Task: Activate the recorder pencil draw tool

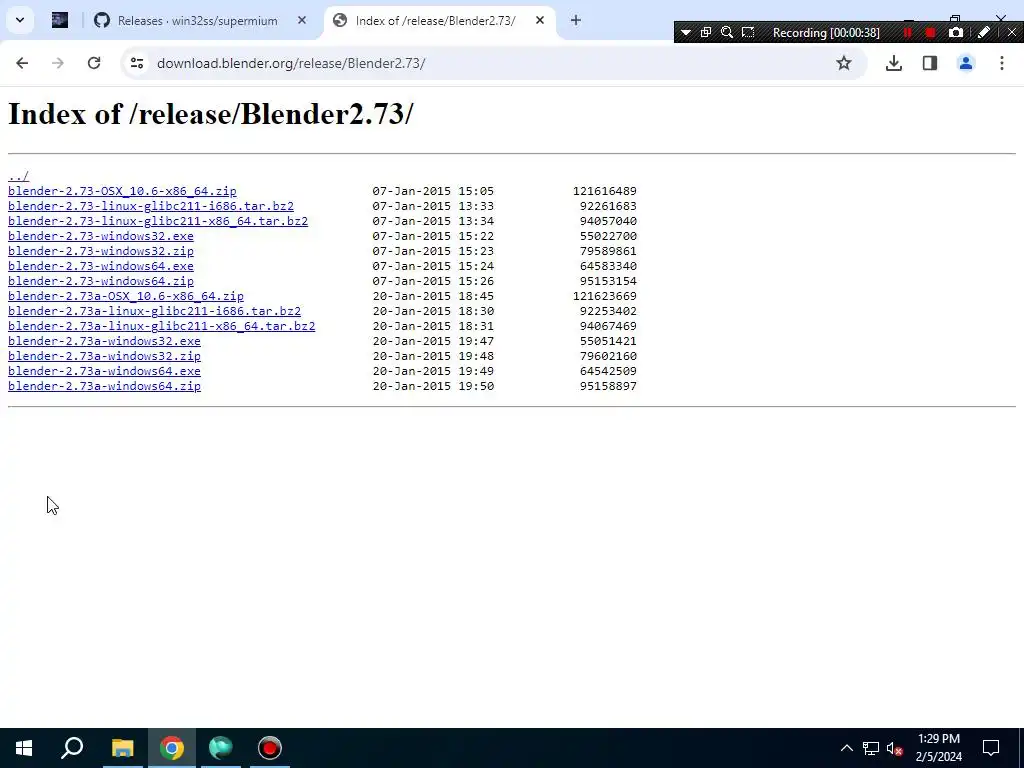Action: point(984,32)
